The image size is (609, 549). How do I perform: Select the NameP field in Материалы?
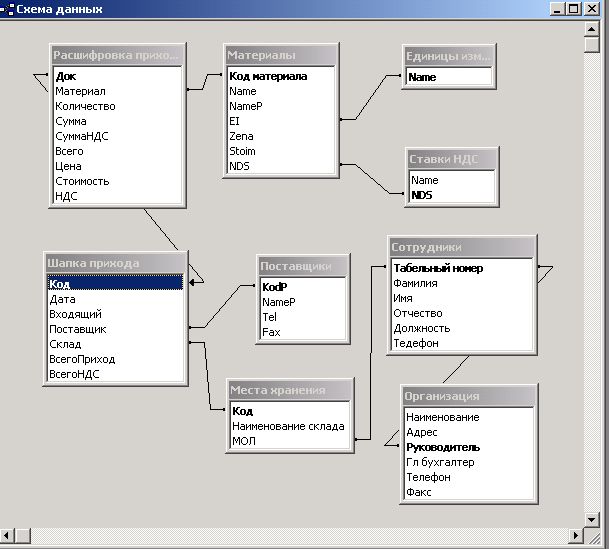281,106
